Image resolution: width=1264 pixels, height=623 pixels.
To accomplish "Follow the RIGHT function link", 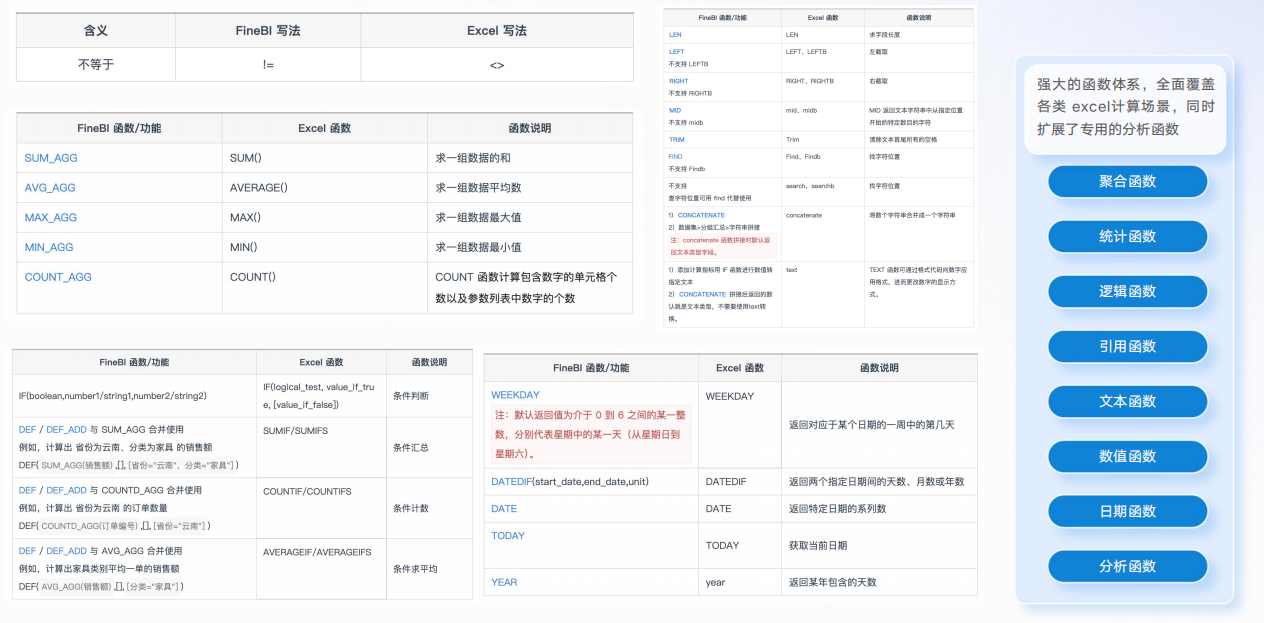I will [x=678, y=81].
